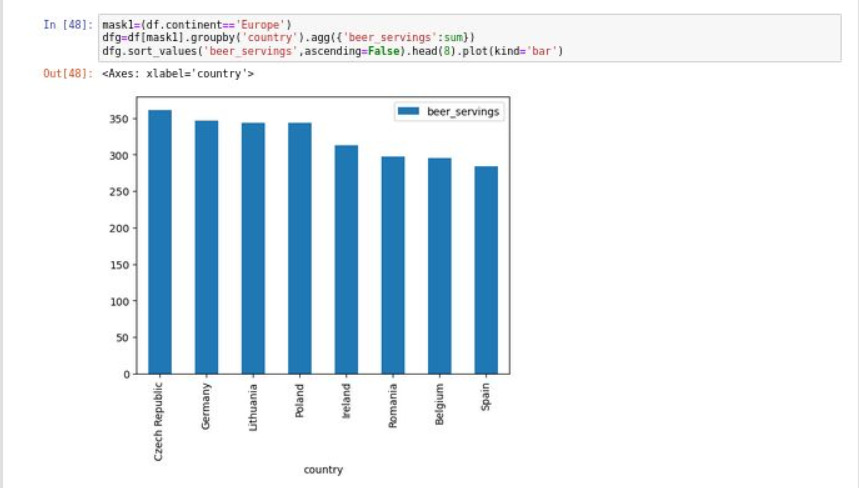Screen dimensions: 859x488
Task: Click the Ireland bar
Action: pyautogui.click(x=346, y=260)
